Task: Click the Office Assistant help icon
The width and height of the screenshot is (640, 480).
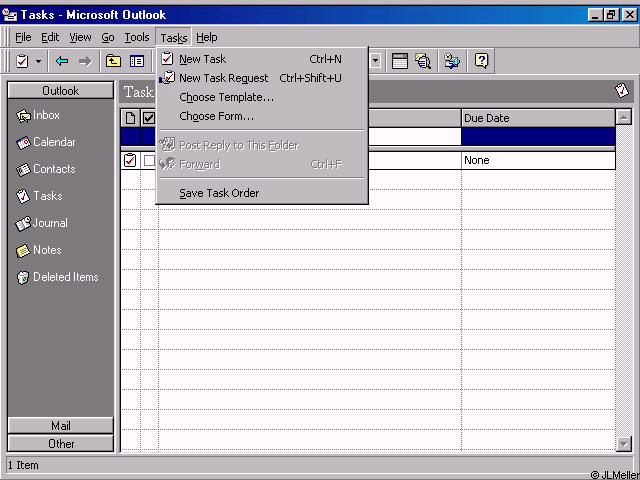Action: pos(482,62)
